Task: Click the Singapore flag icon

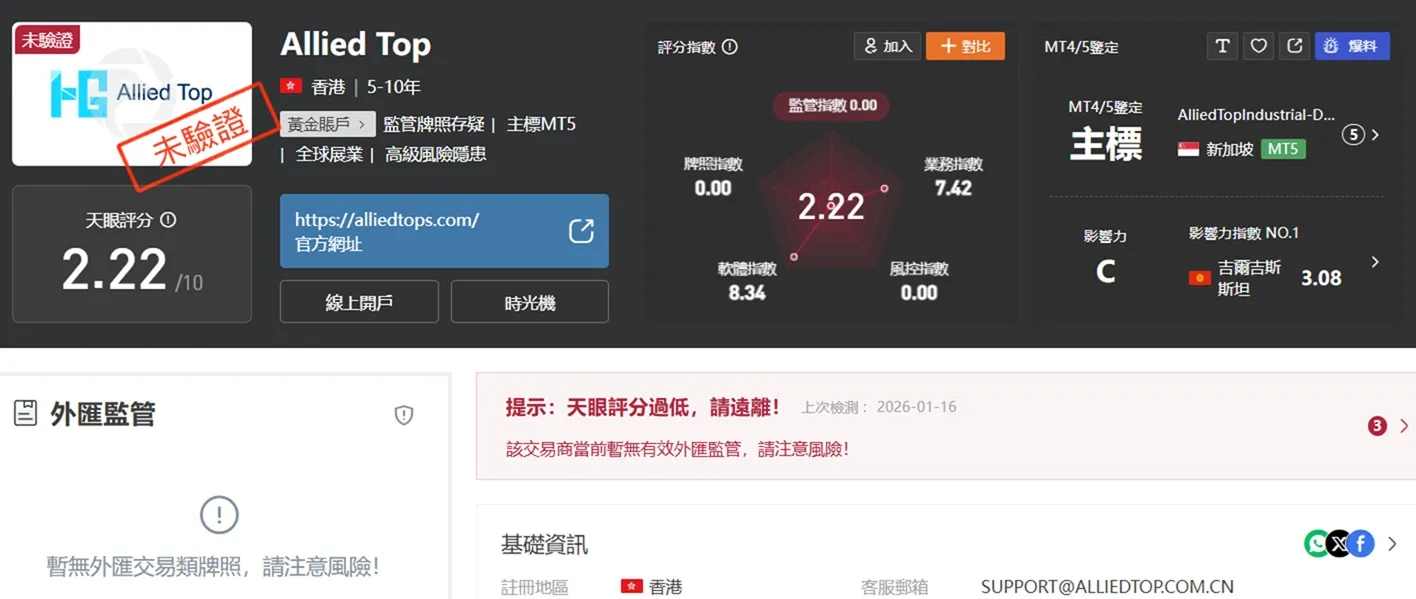Action: (x=1188, y=149)
